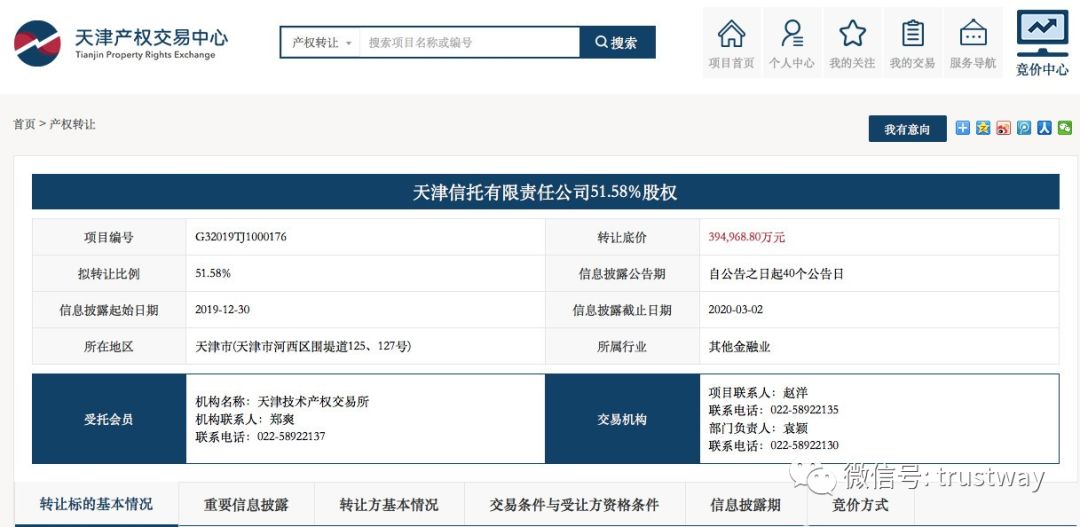Image resolution: width=1080 pixels, height=527 pixels.
Task: Focus the project name search field
Action: pyautogui.click(x=469, y=43)
